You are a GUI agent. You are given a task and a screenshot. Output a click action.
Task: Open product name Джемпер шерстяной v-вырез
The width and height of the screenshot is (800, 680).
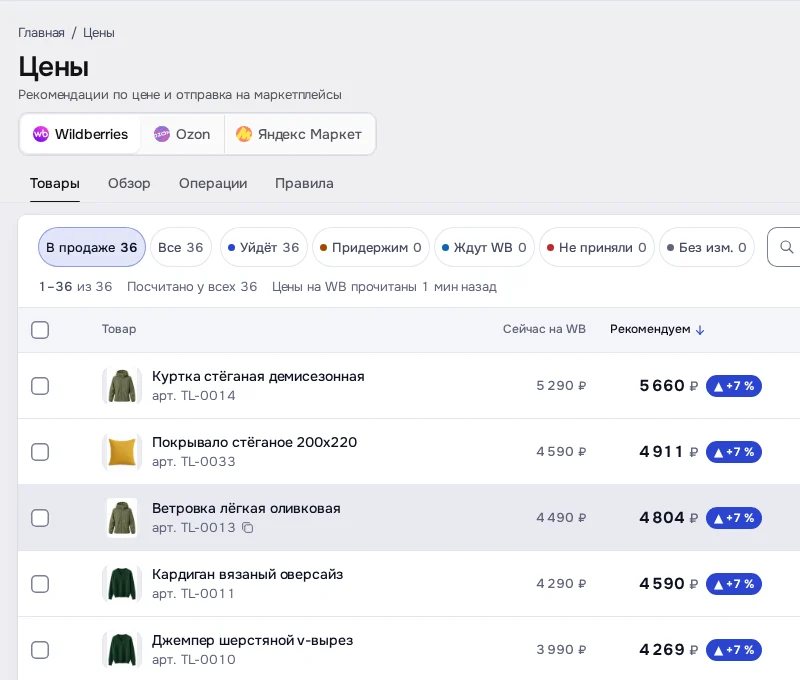(253, 641)
